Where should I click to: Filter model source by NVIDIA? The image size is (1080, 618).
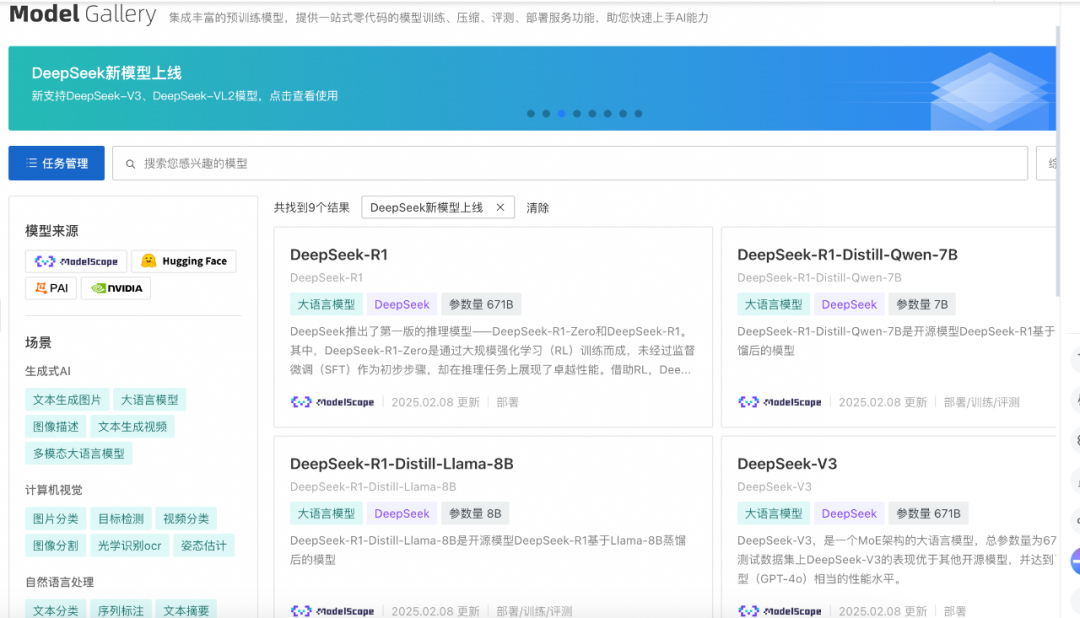pos(116,288)
